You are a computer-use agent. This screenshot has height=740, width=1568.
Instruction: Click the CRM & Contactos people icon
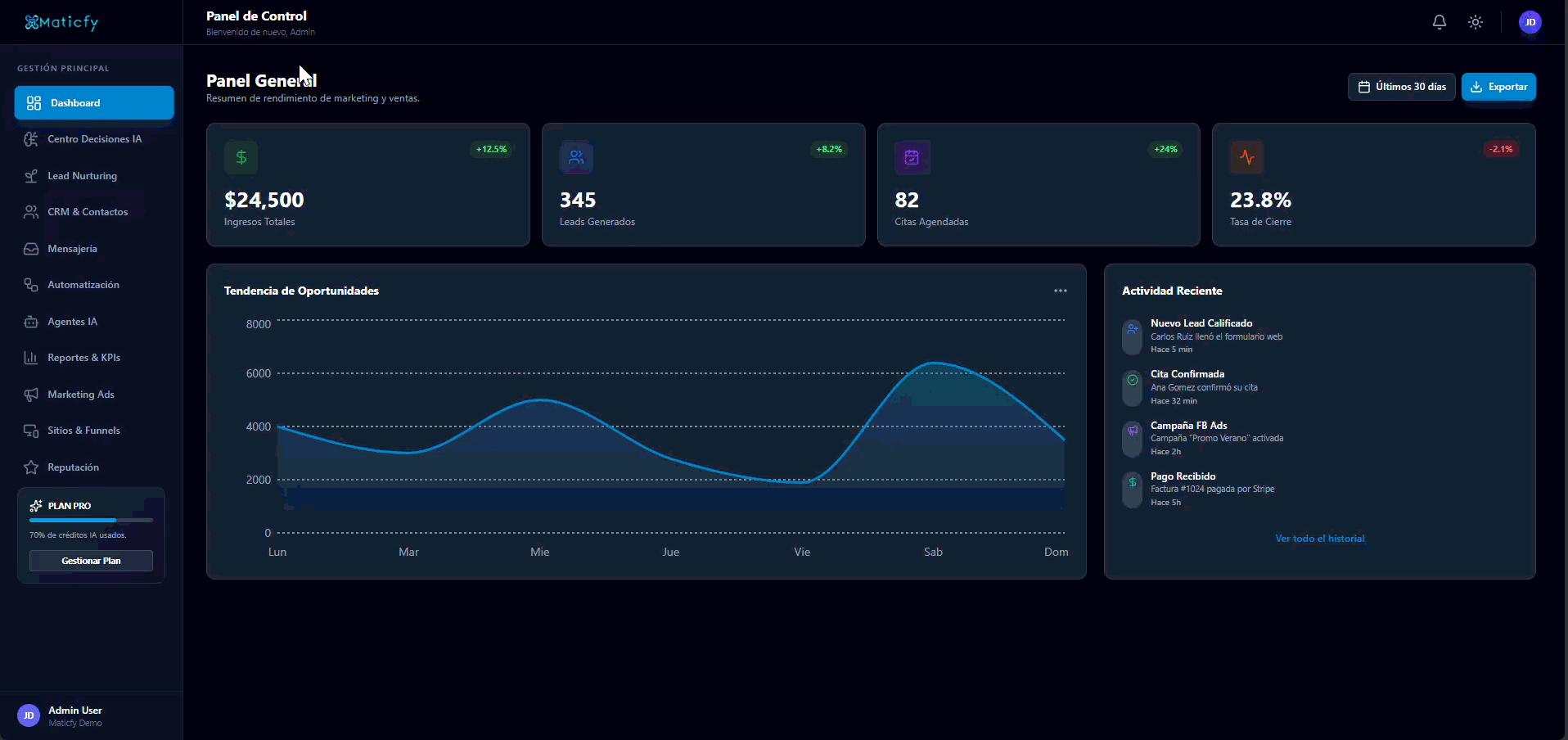31,212
